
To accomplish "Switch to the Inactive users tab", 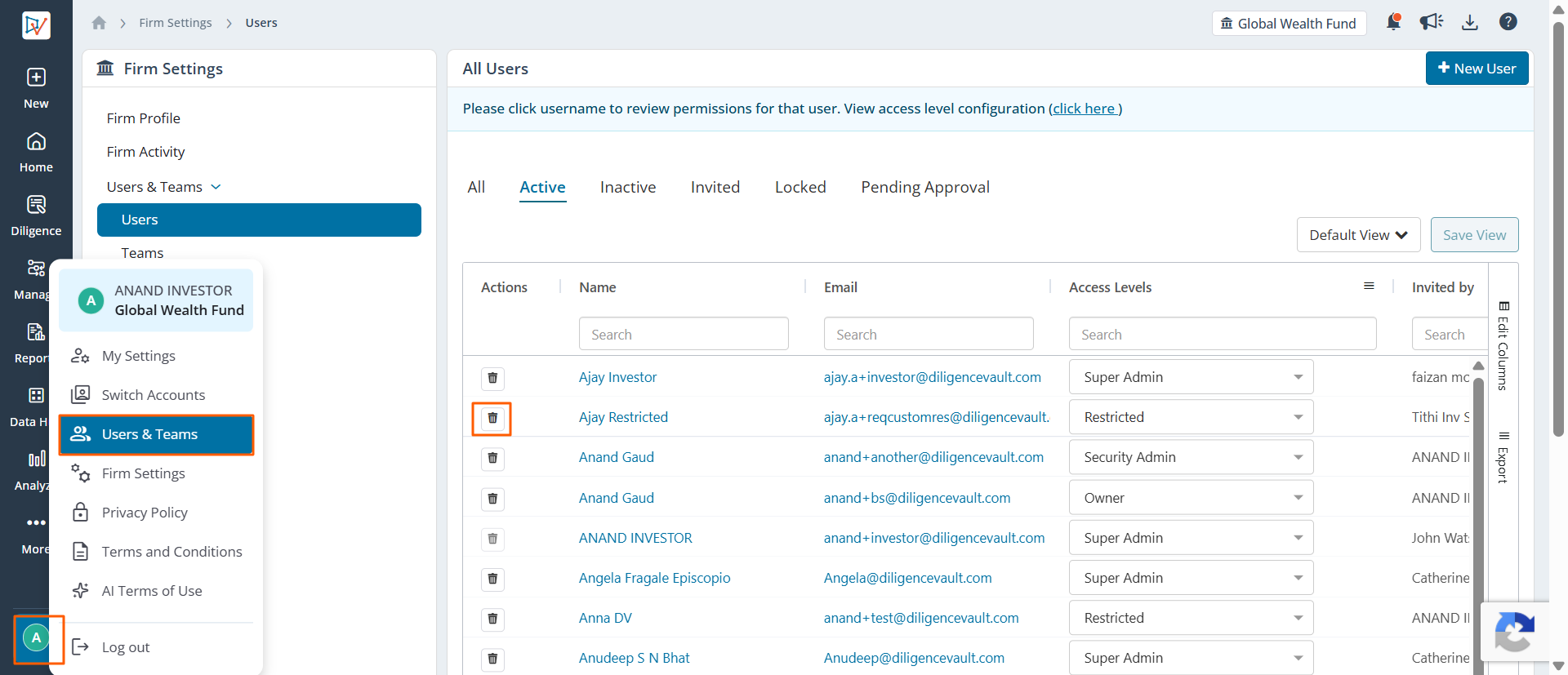I will click(628, 187).
